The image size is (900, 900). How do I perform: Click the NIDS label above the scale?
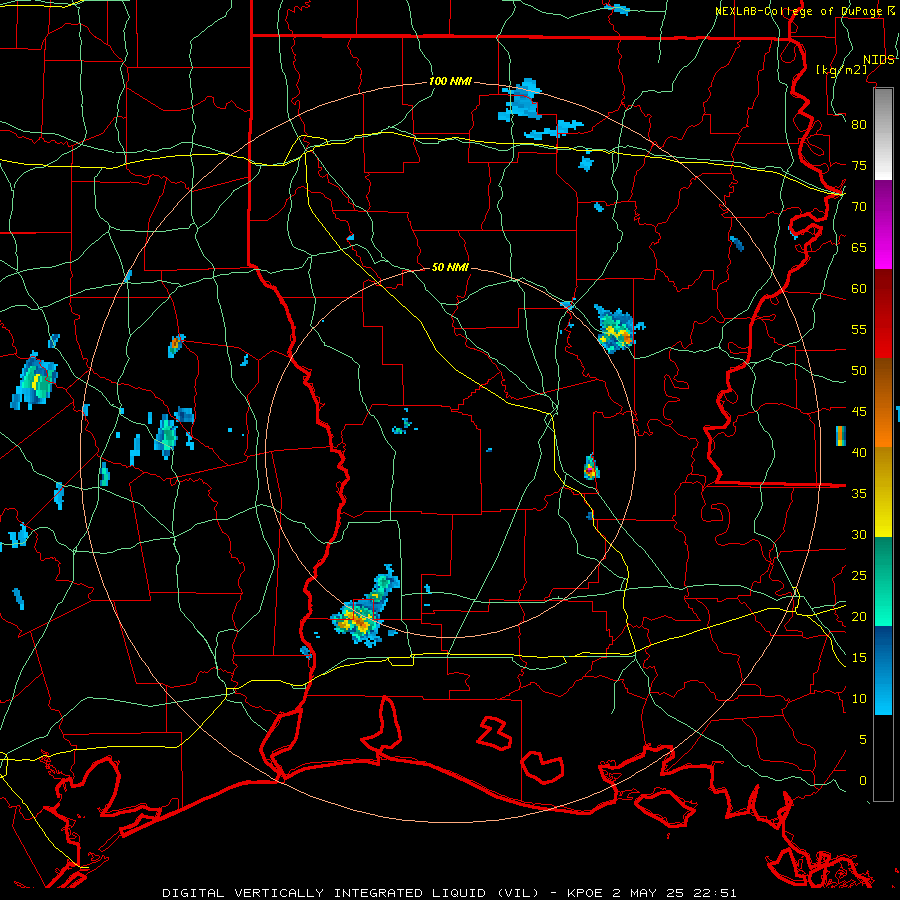tap(878, 60)
